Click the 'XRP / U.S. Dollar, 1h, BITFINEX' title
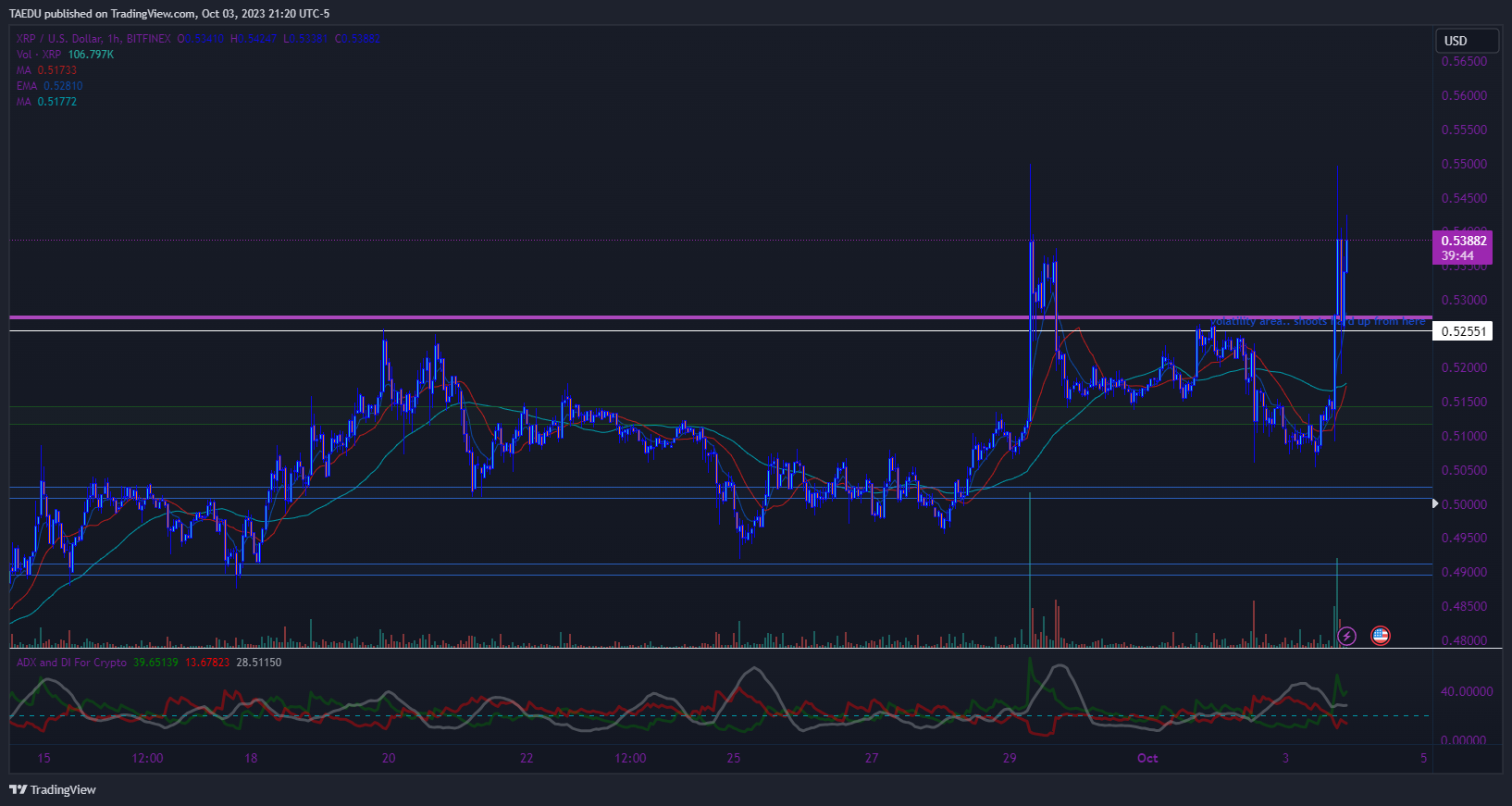Image resolution: width=1512 pixels, height=806 pixels. click(x=93, y=39)
